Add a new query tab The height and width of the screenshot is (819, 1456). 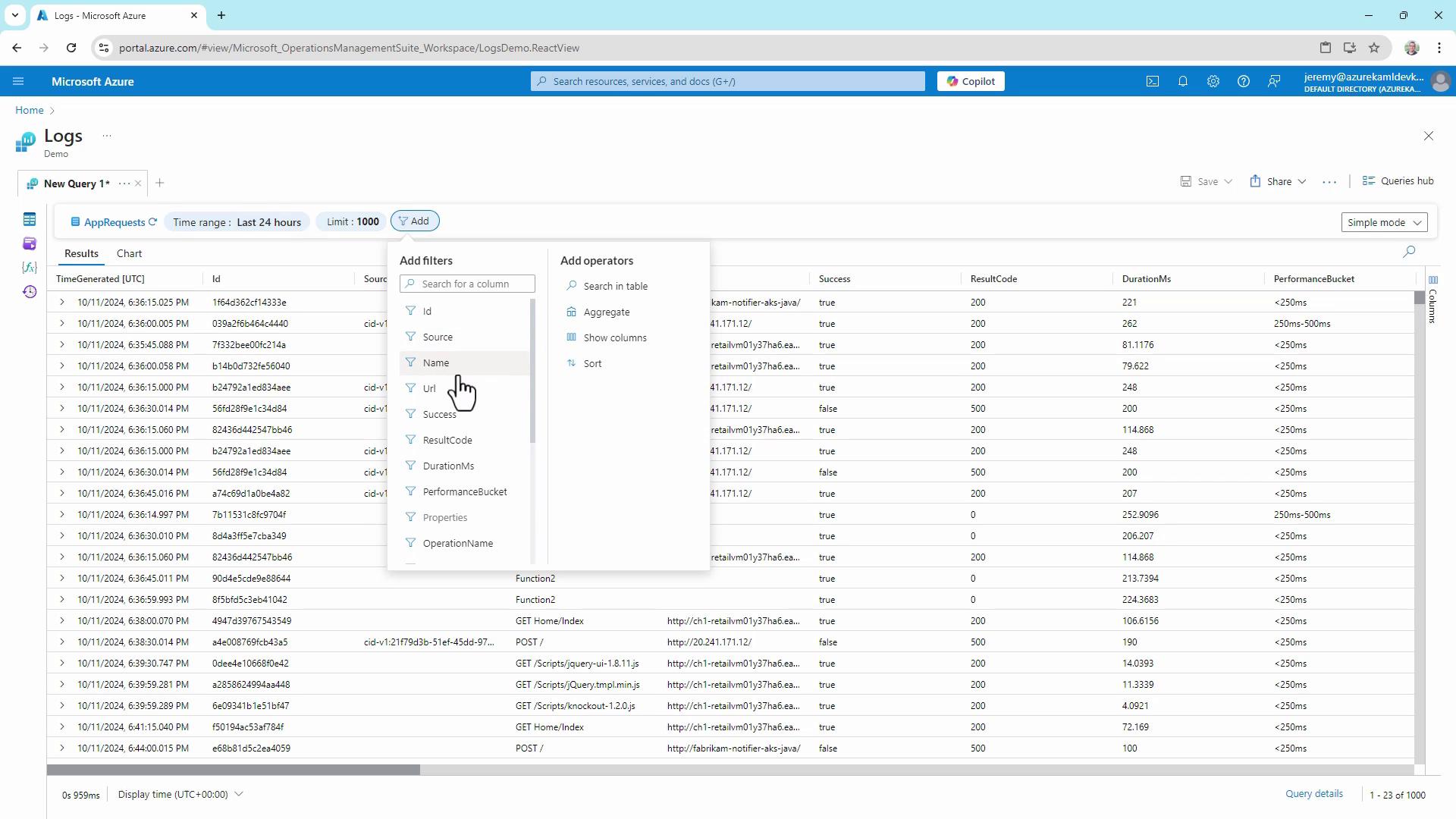(x=159, y=183)
